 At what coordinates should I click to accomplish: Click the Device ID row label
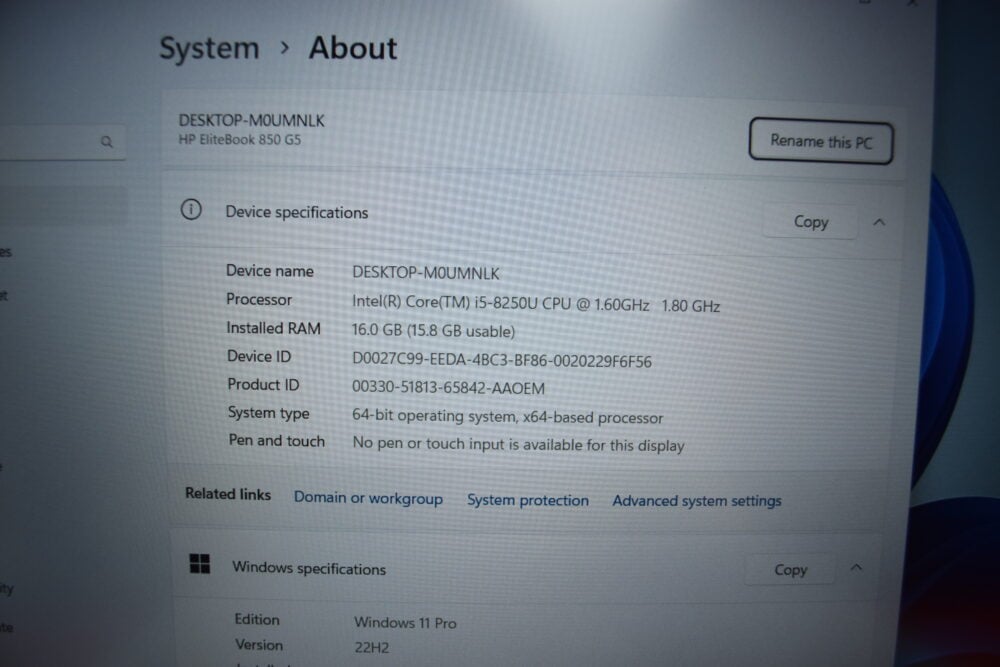259,356
